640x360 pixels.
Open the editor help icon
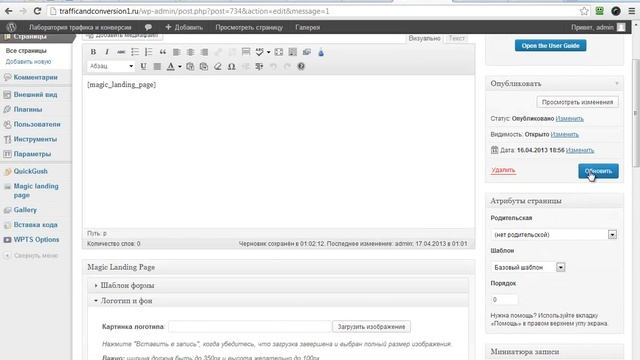click(x=301, y=66)
